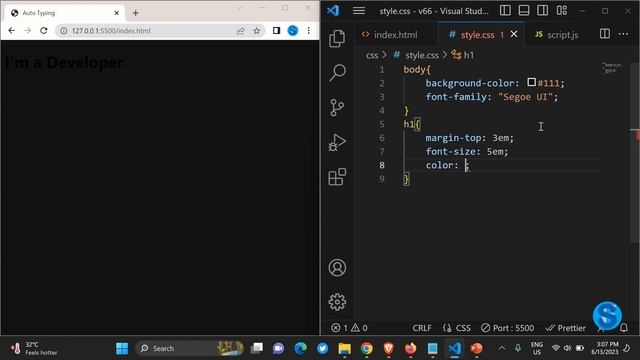Click the microphone tray icon
The height and width of the screenshot is (360, 640).
(518, 348)
